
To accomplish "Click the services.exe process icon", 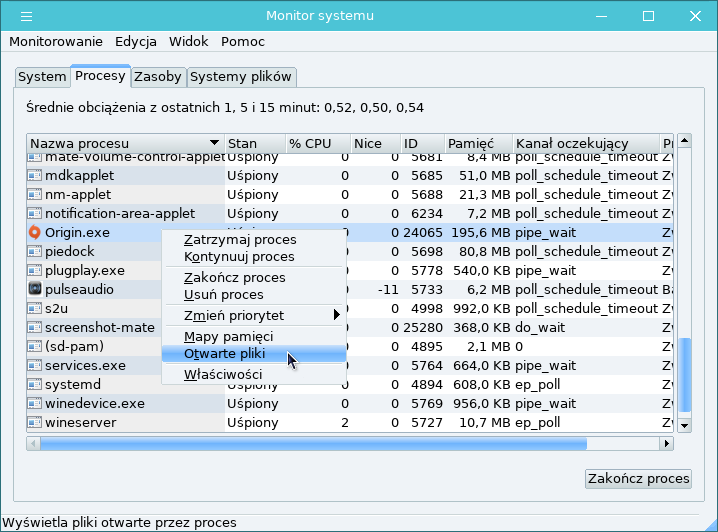I will point(35,366).
